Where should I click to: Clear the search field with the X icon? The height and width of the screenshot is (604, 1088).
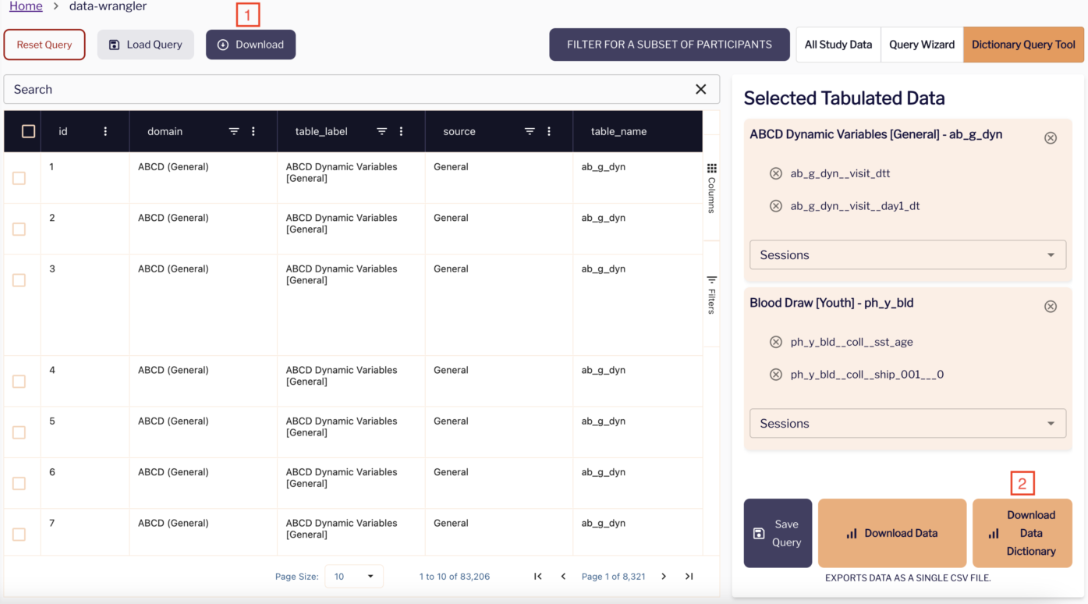point(701,89)
